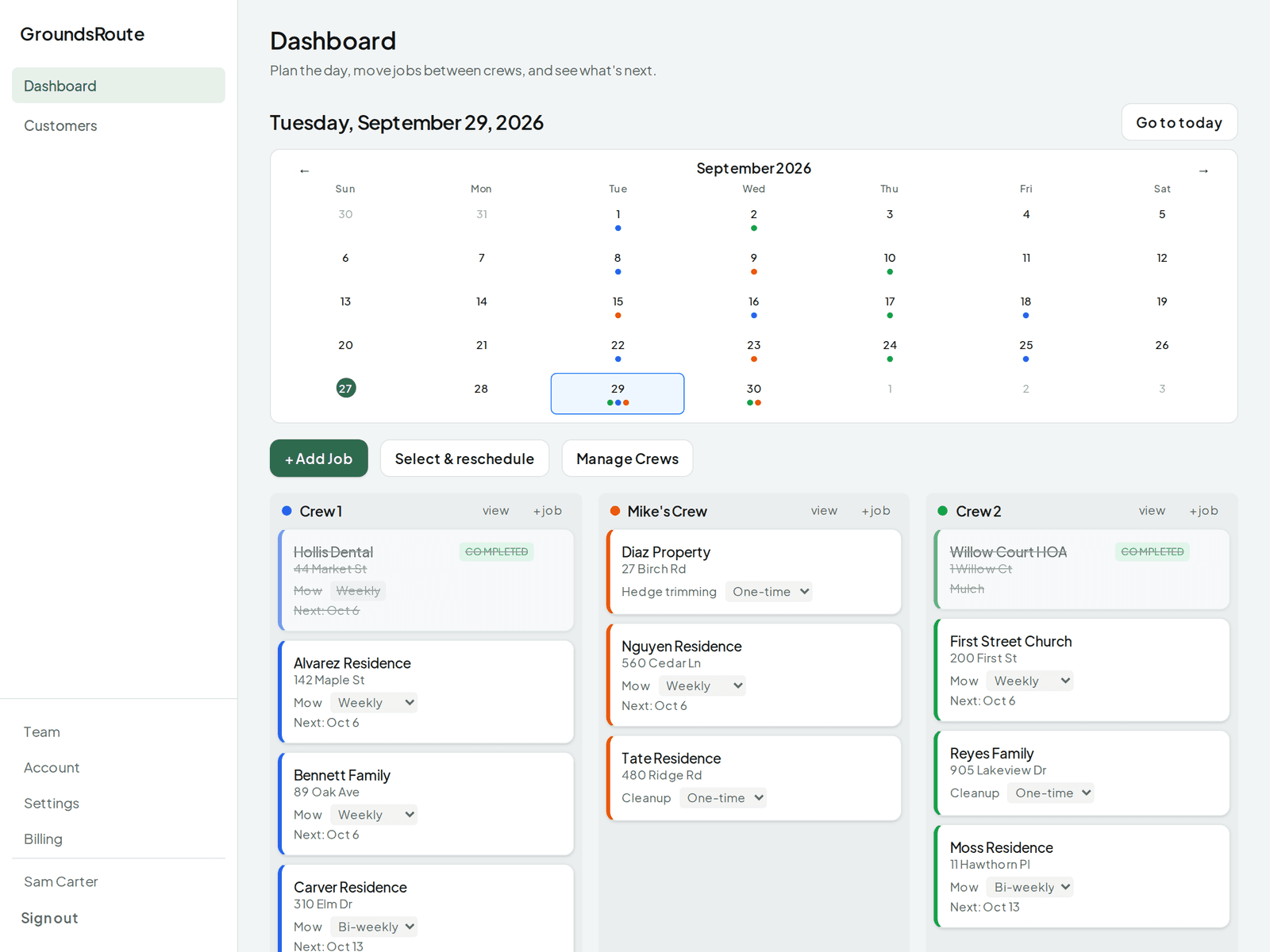Click Select & reschedule button
Image resolution: width=1270 pixels, height=952 pixels.
click(x=464, y=459)
